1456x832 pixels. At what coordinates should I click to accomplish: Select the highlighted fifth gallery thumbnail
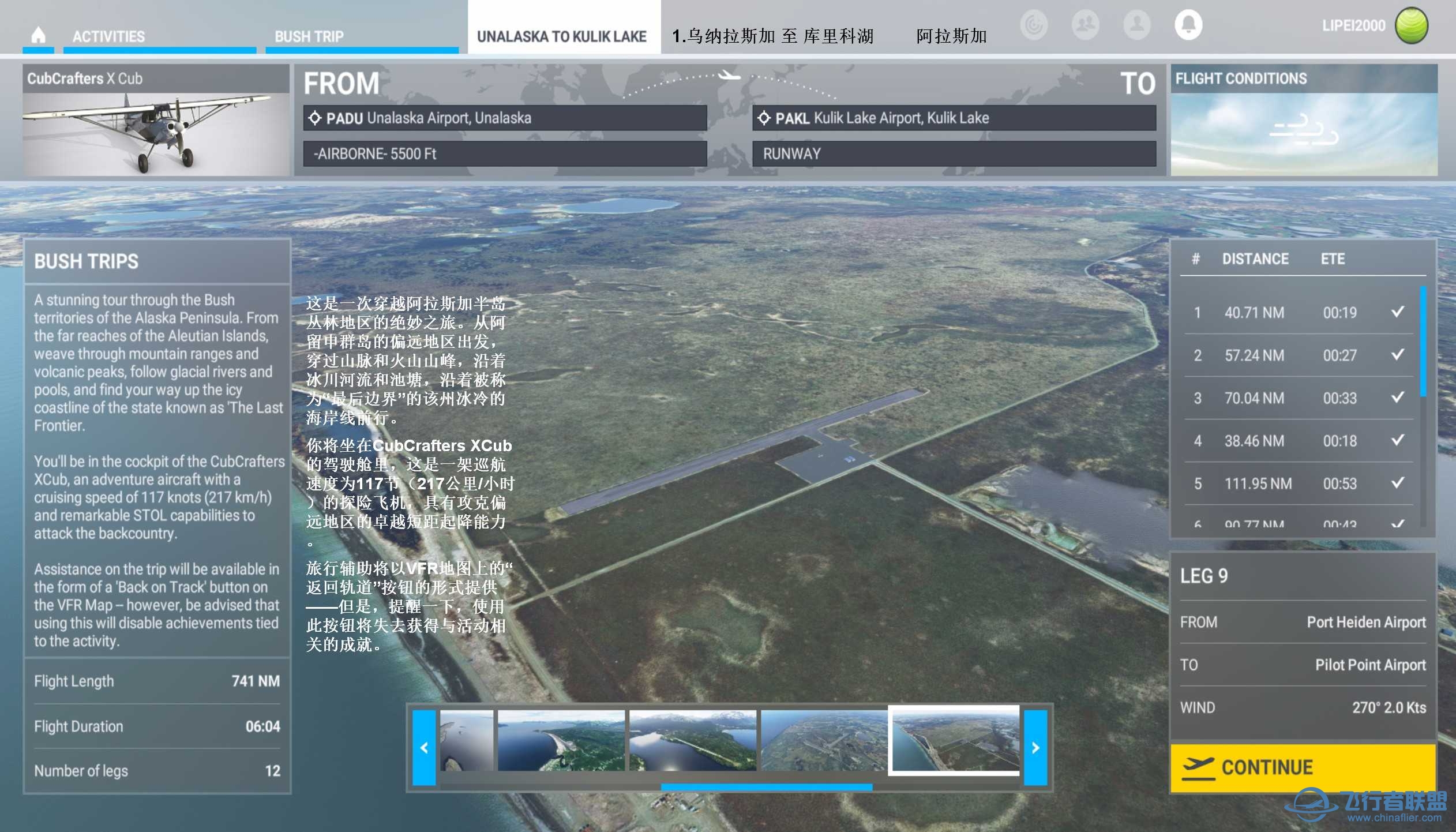[x=955, y=740]
